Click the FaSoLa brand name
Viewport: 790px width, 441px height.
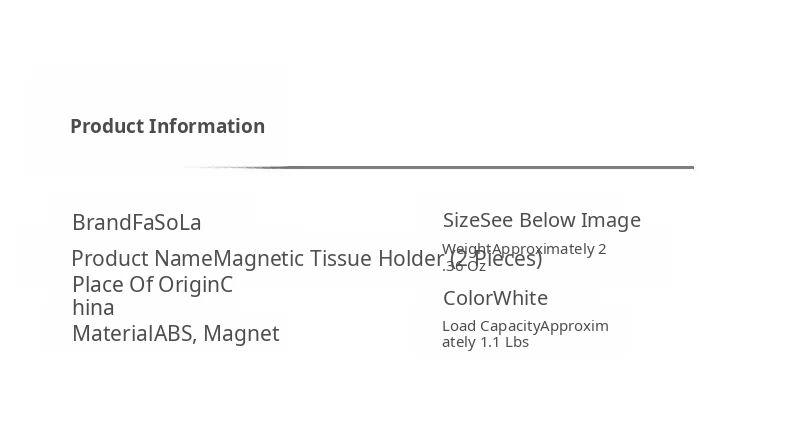(x=167, y=223)
